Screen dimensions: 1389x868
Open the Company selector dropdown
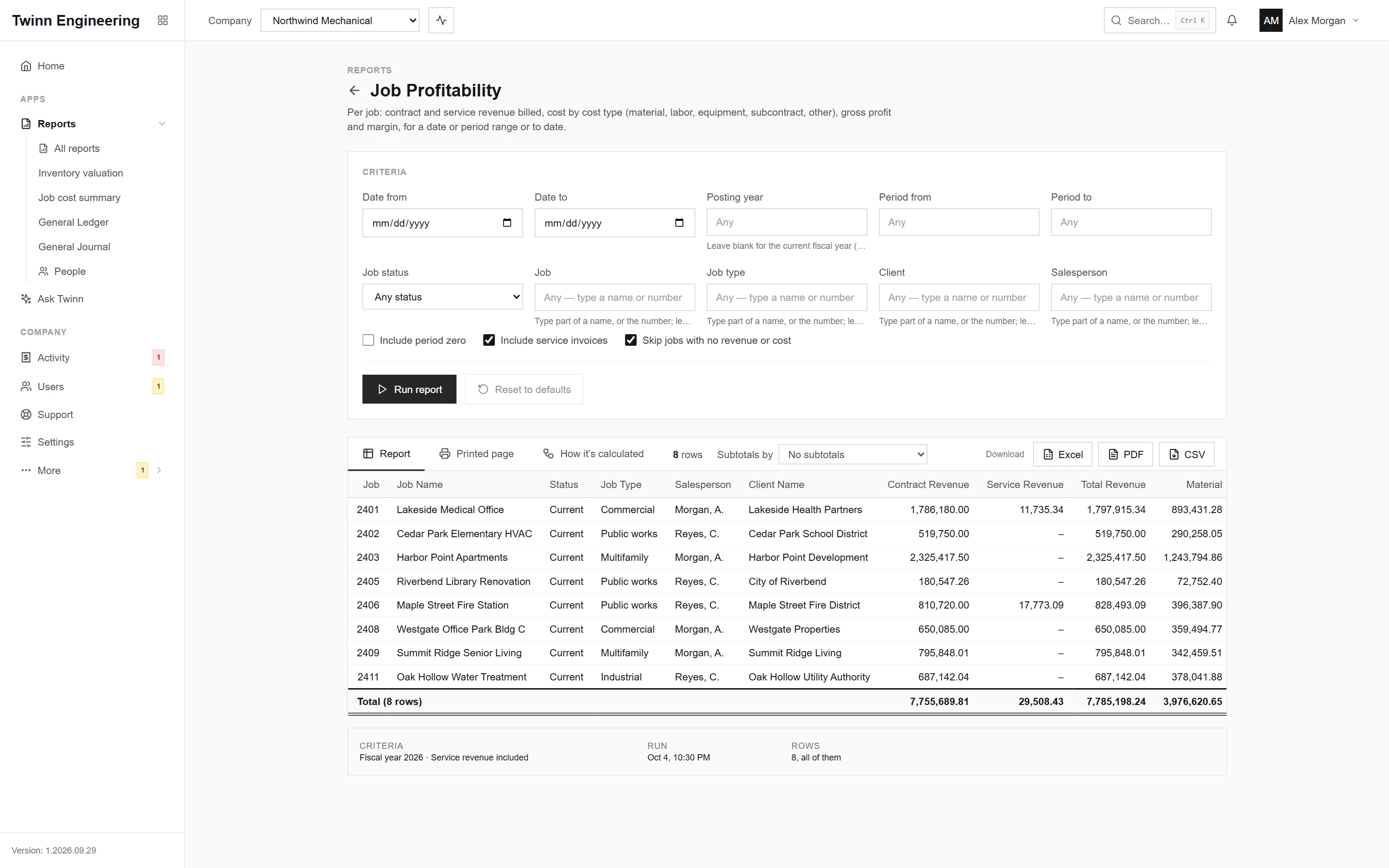pyautogui.click(x=340, y=21)
